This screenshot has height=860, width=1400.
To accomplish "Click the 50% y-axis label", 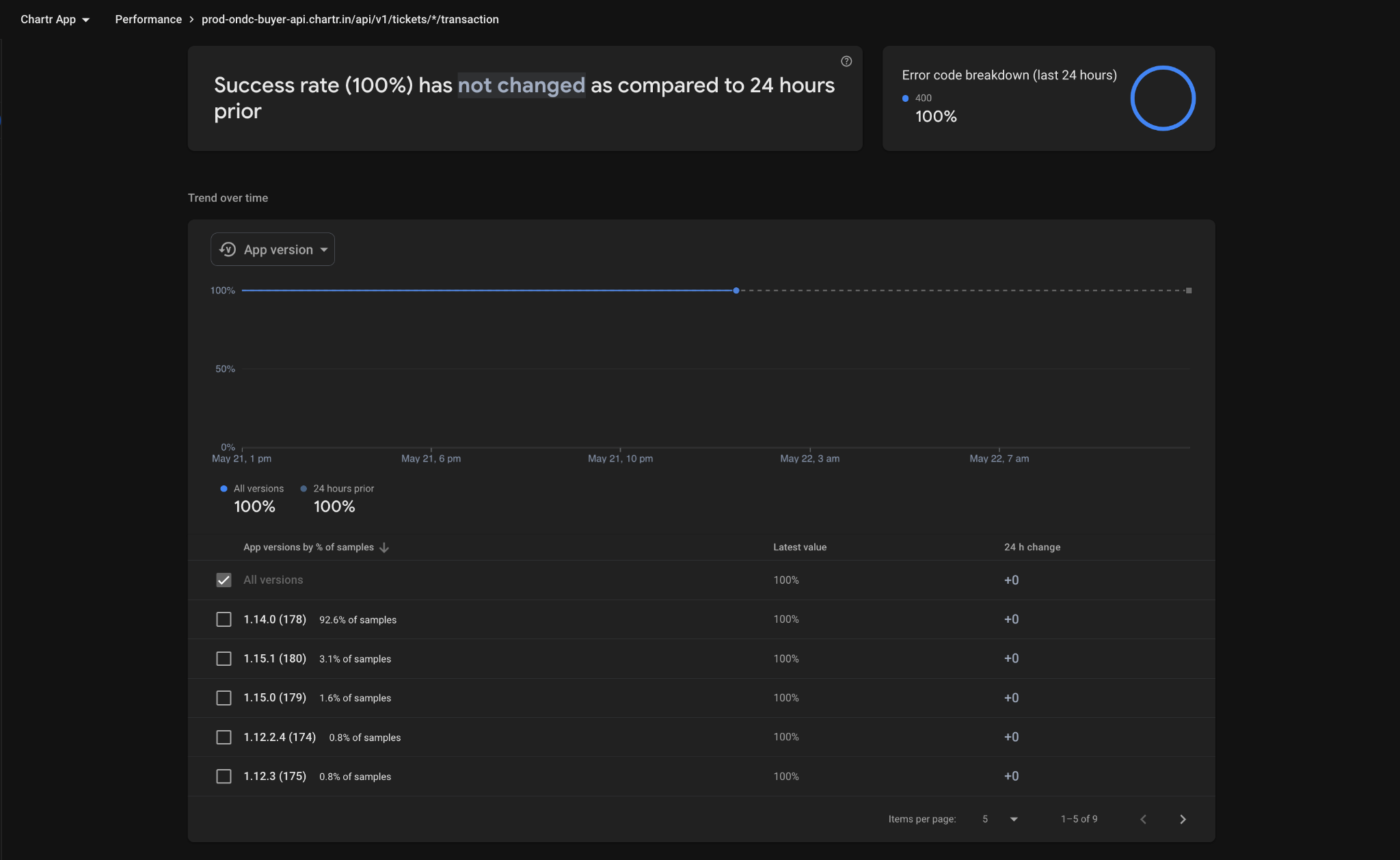I will coord(225,369).
